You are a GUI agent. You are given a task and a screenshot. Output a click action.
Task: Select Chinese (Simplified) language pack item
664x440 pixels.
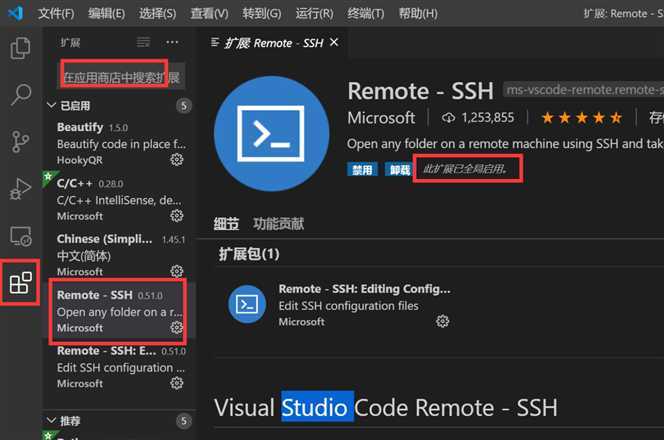pyautogui.click(x=120, y=255)
